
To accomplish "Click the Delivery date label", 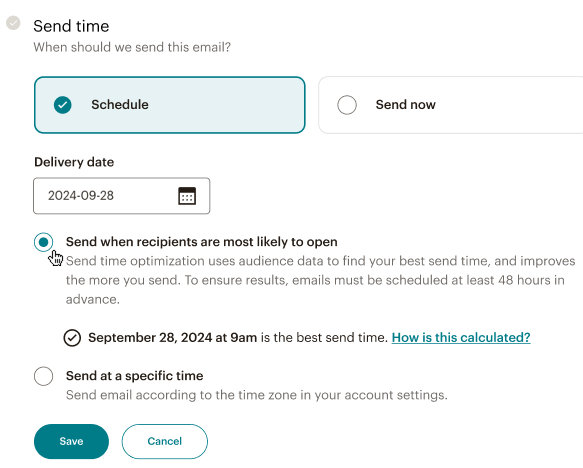I will click(x=74, y=162).
